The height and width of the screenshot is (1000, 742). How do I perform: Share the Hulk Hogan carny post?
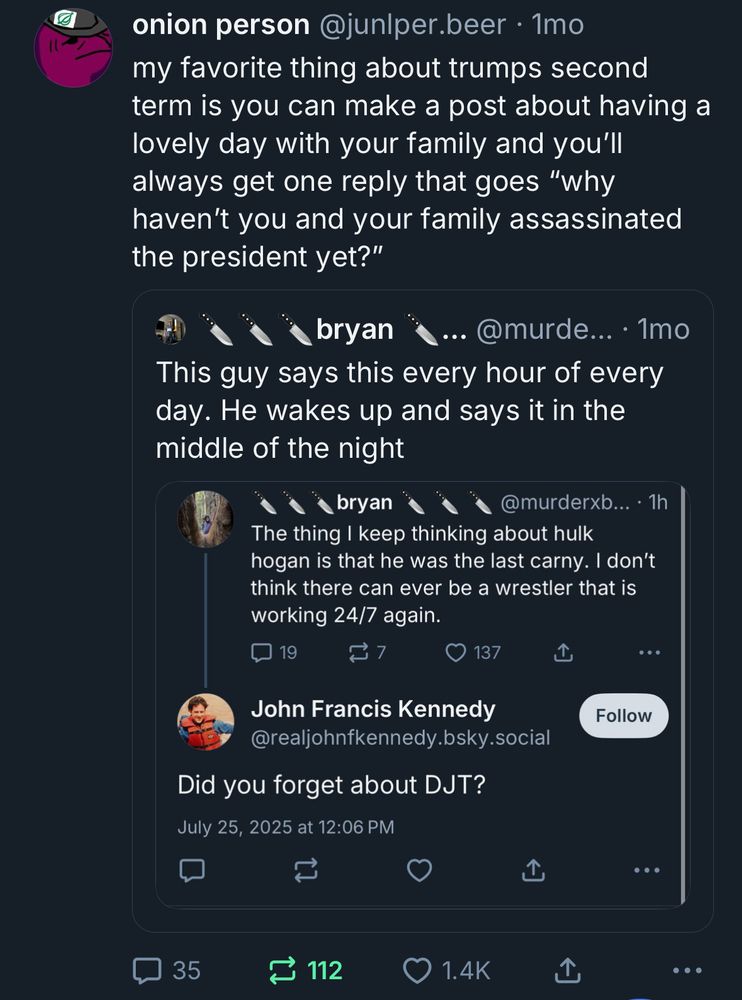click(562, 652)
